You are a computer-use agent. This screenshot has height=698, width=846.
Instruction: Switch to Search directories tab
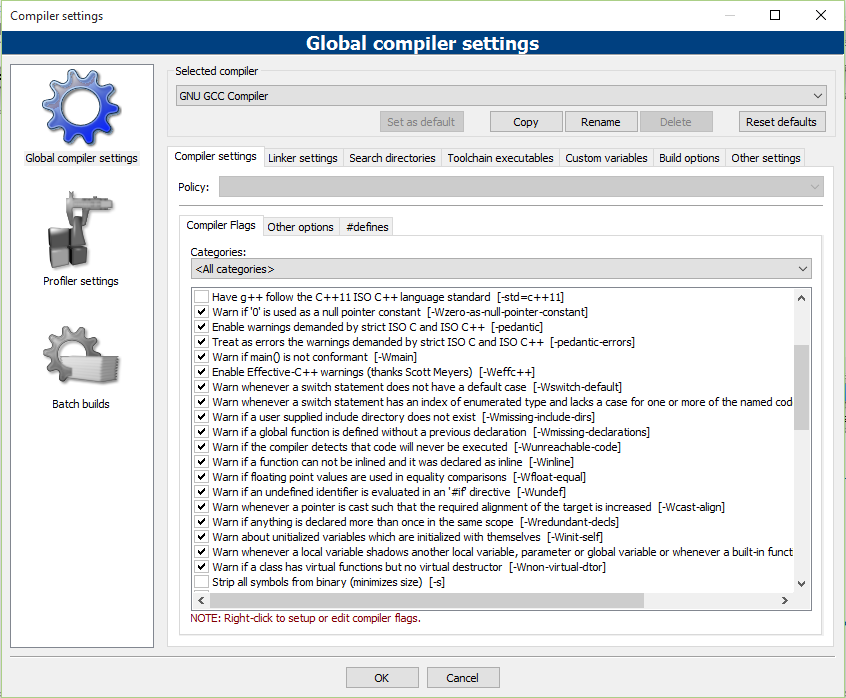coord(392,158)
